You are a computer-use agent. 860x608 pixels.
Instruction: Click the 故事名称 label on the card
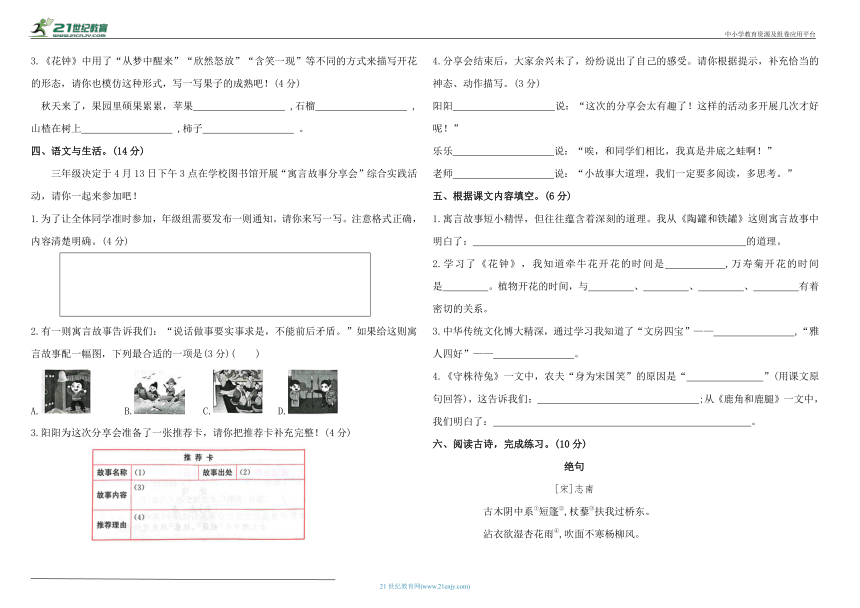tap(112, 472)
